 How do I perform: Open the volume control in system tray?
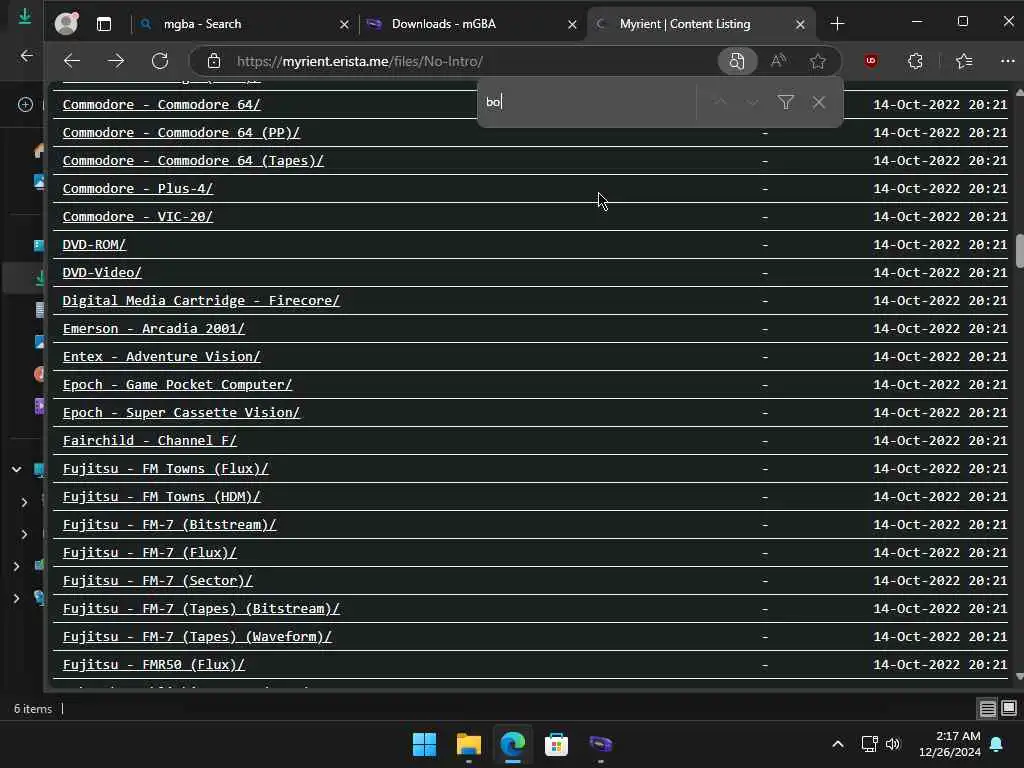[893, 744]
